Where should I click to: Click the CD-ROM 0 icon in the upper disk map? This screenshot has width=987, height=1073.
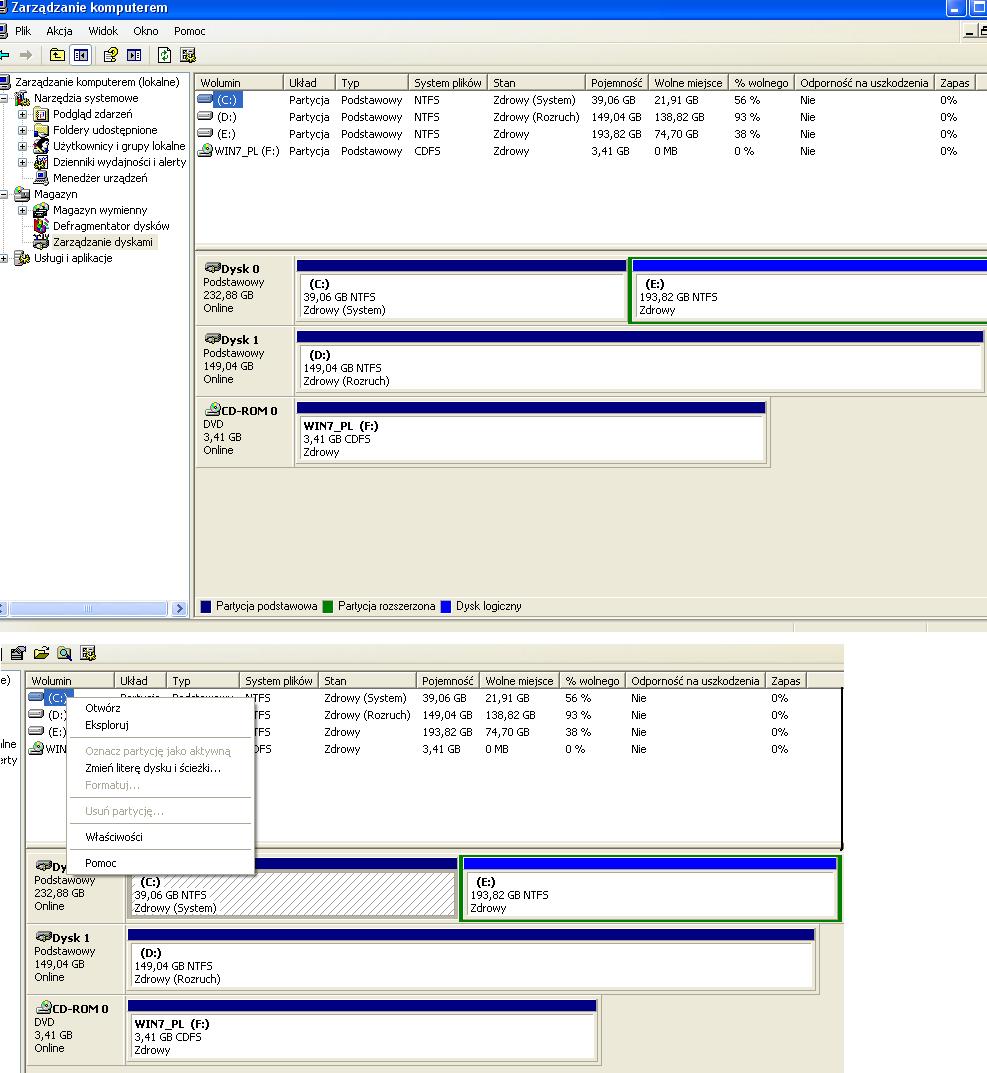click(212, 409)
